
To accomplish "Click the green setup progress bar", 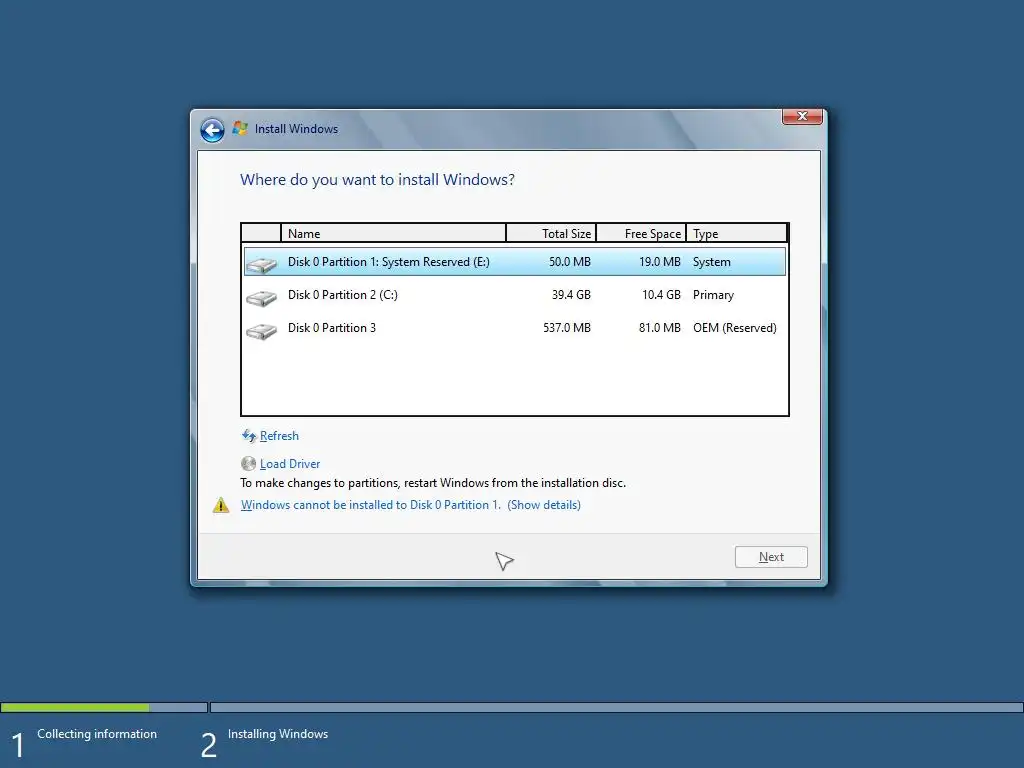I will [75, 707].
